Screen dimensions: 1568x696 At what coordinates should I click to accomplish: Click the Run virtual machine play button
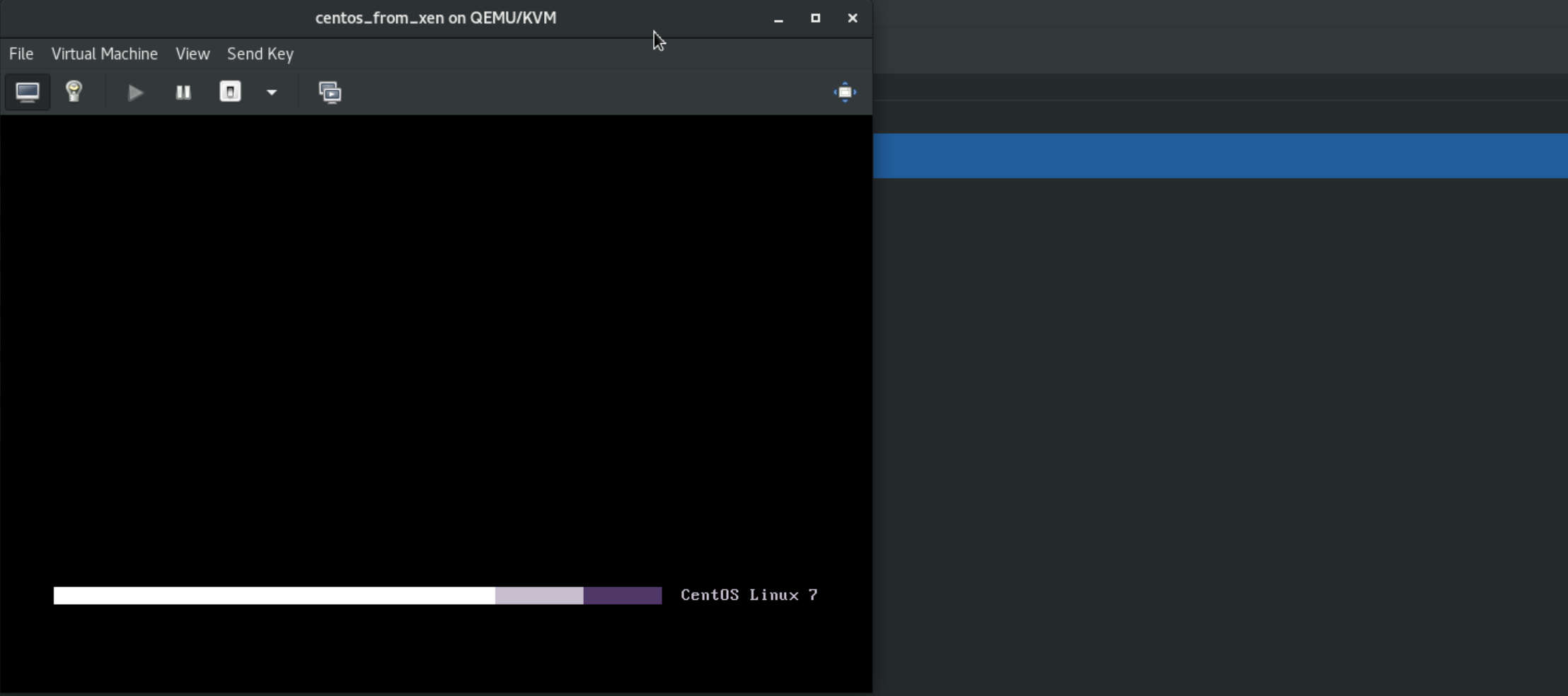(135, 92)
